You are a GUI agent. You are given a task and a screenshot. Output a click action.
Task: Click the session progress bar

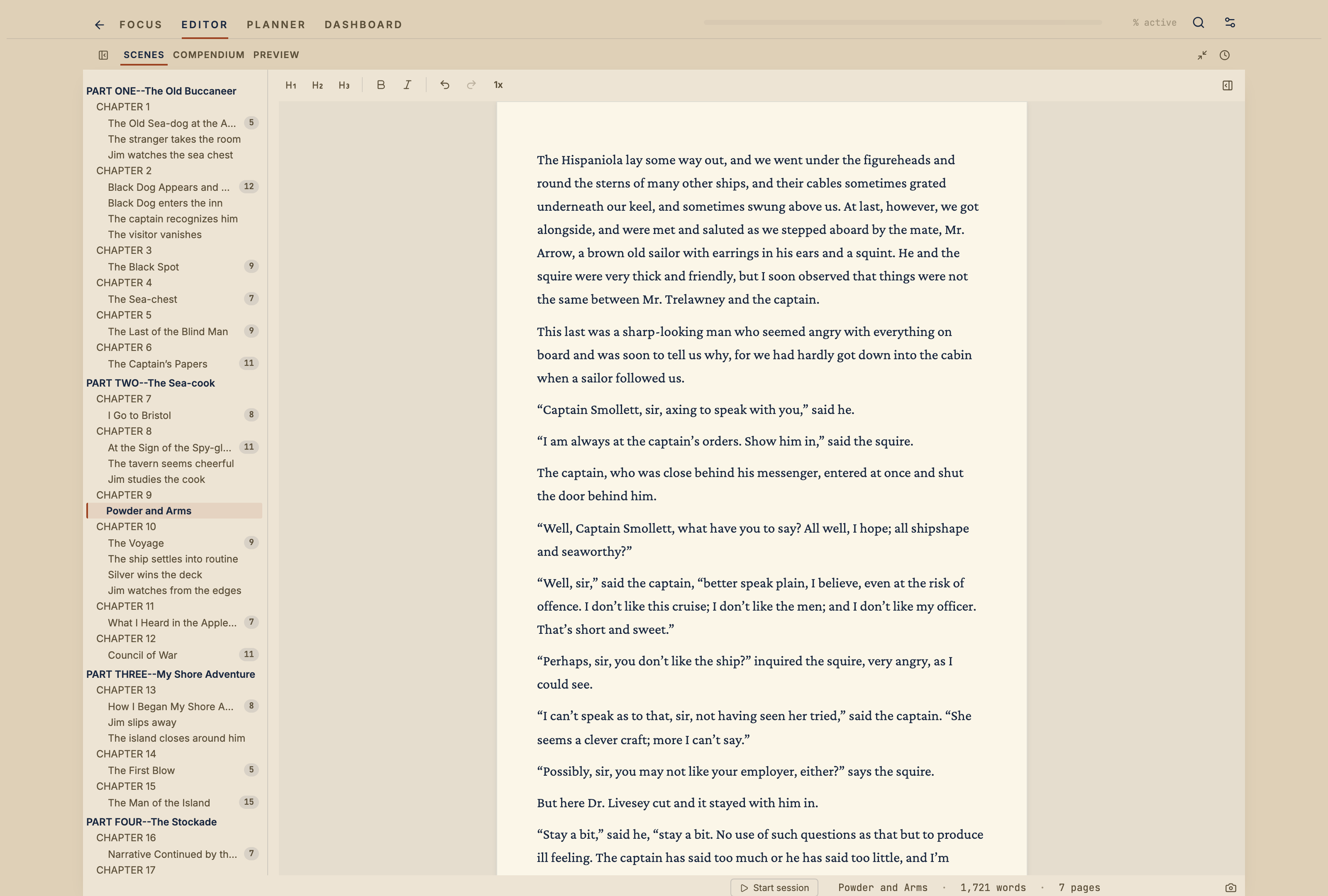(x=903, y=22)
